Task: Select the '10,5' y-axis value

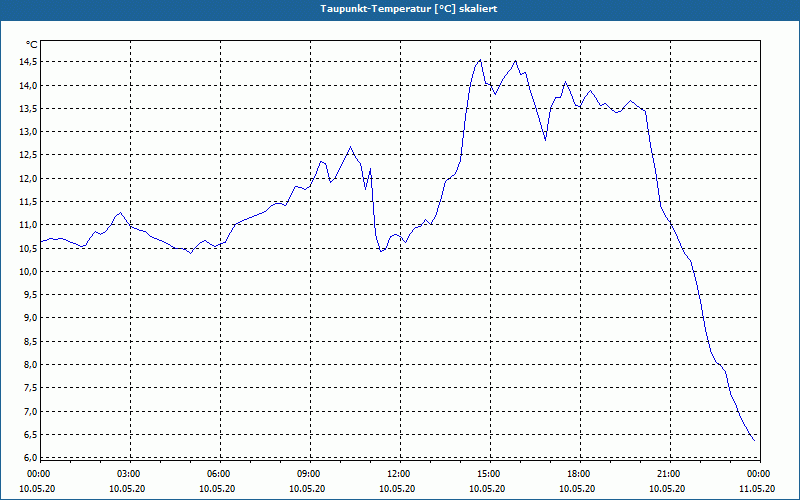Action: [28, 248]
